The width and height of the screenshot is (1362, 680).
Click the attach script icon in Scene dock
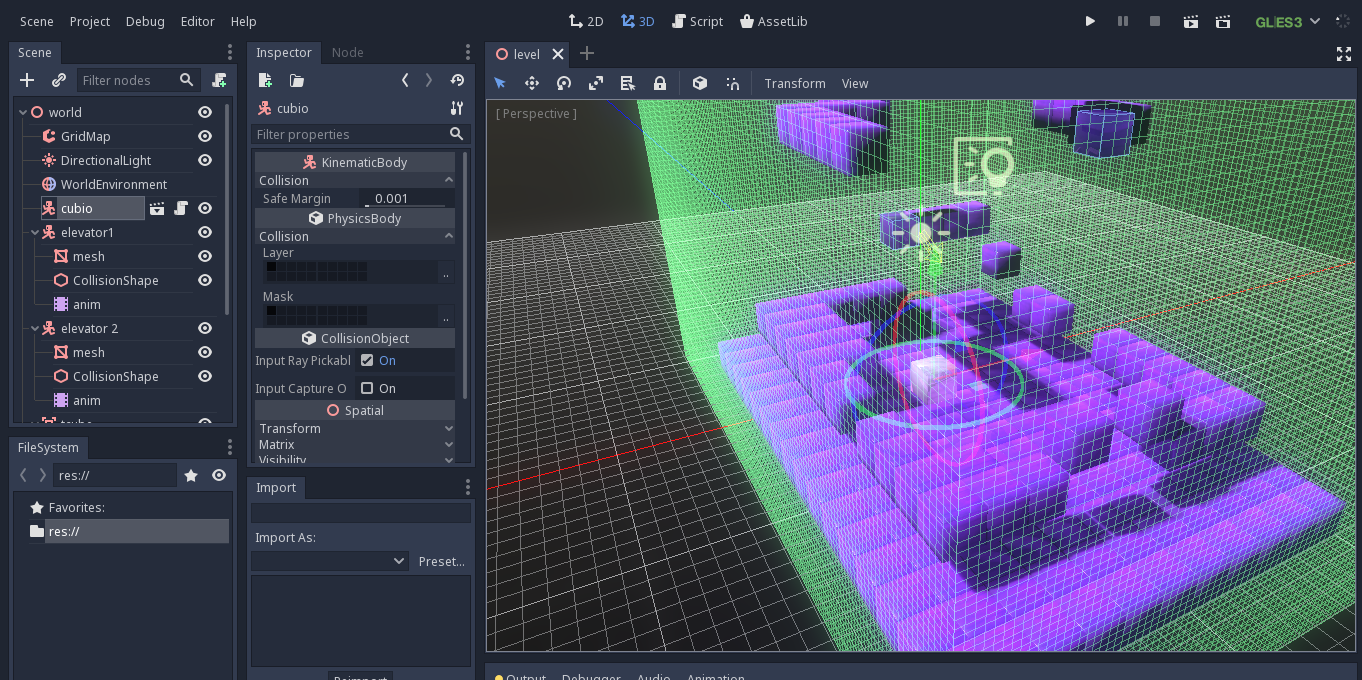(x=219, y=80)
